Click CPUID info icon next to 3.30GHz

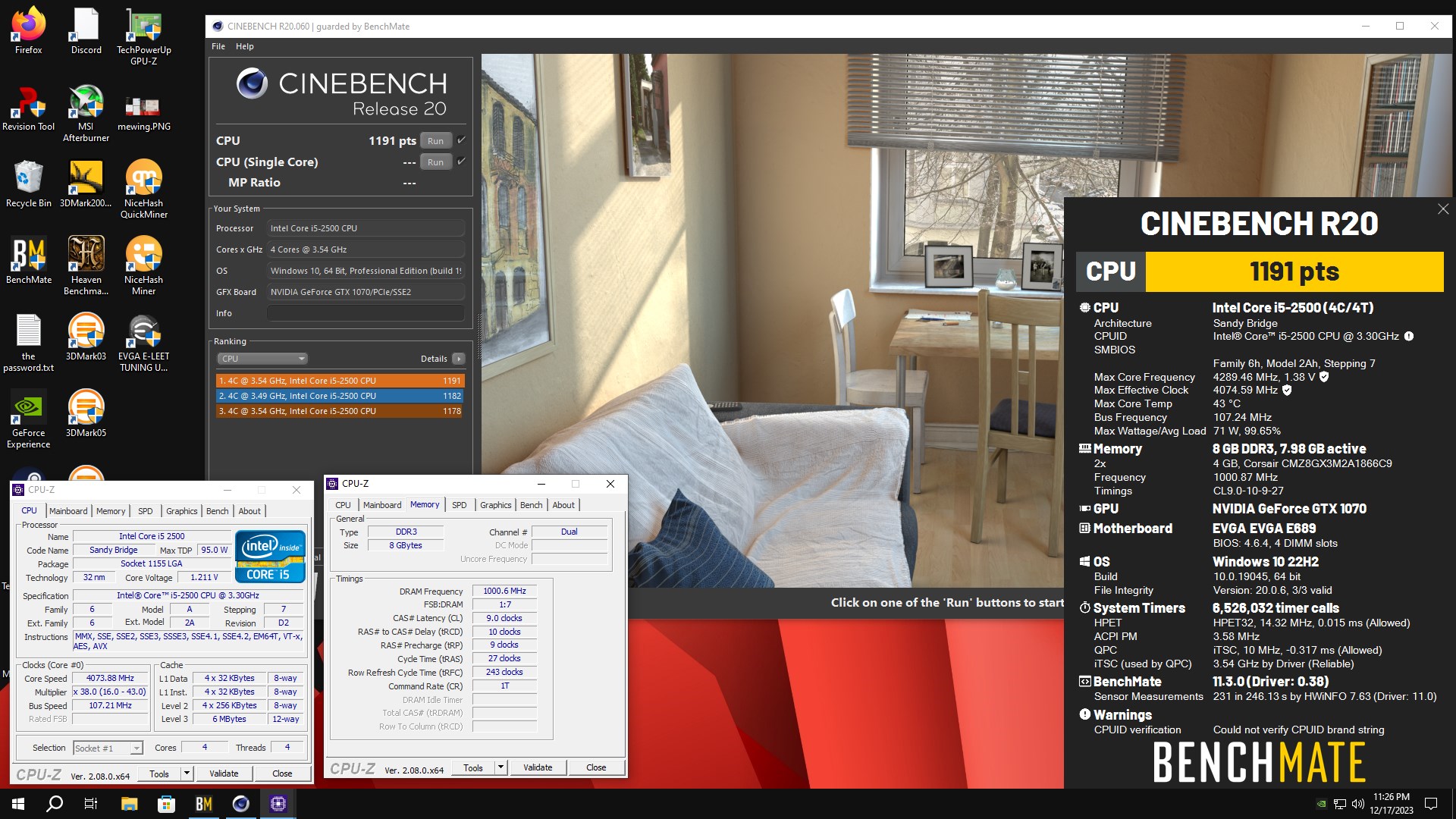tap(1409, 336)
